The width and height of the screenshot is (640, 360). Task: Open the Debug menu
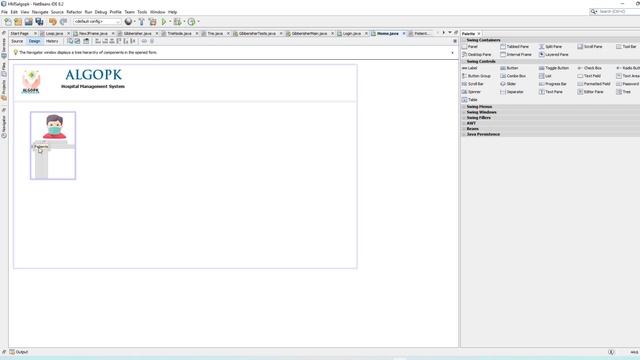tap(100, 12)
